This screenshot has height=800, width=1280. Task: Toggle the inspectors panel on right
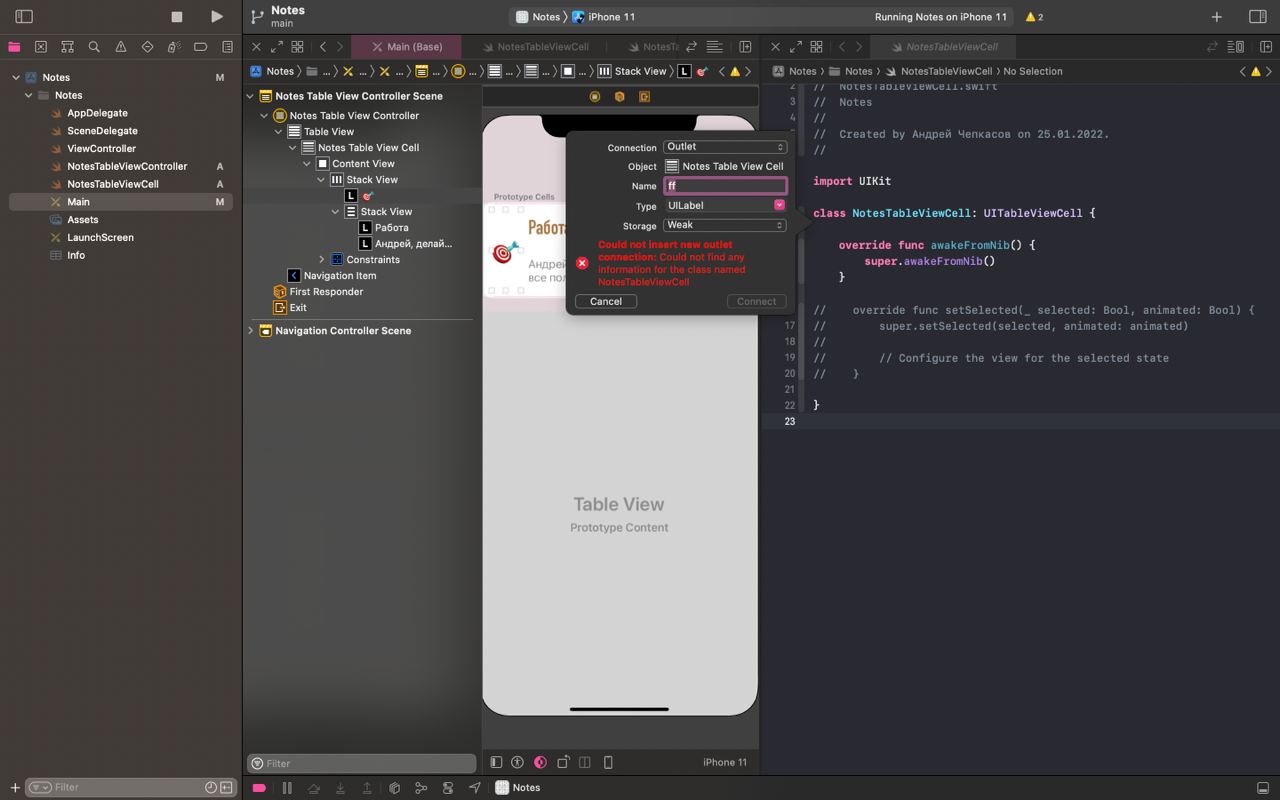point(1258,17)
